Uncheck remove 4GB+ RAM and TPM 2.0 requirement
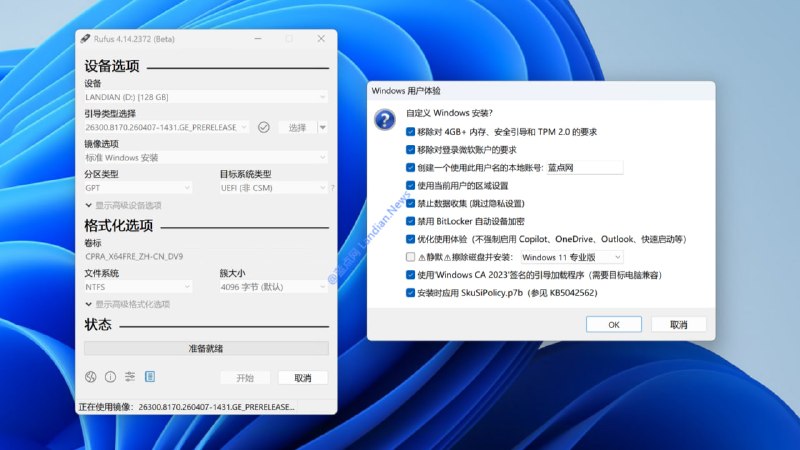The height and width of the screenshot is (450, 800). point(410,132)
